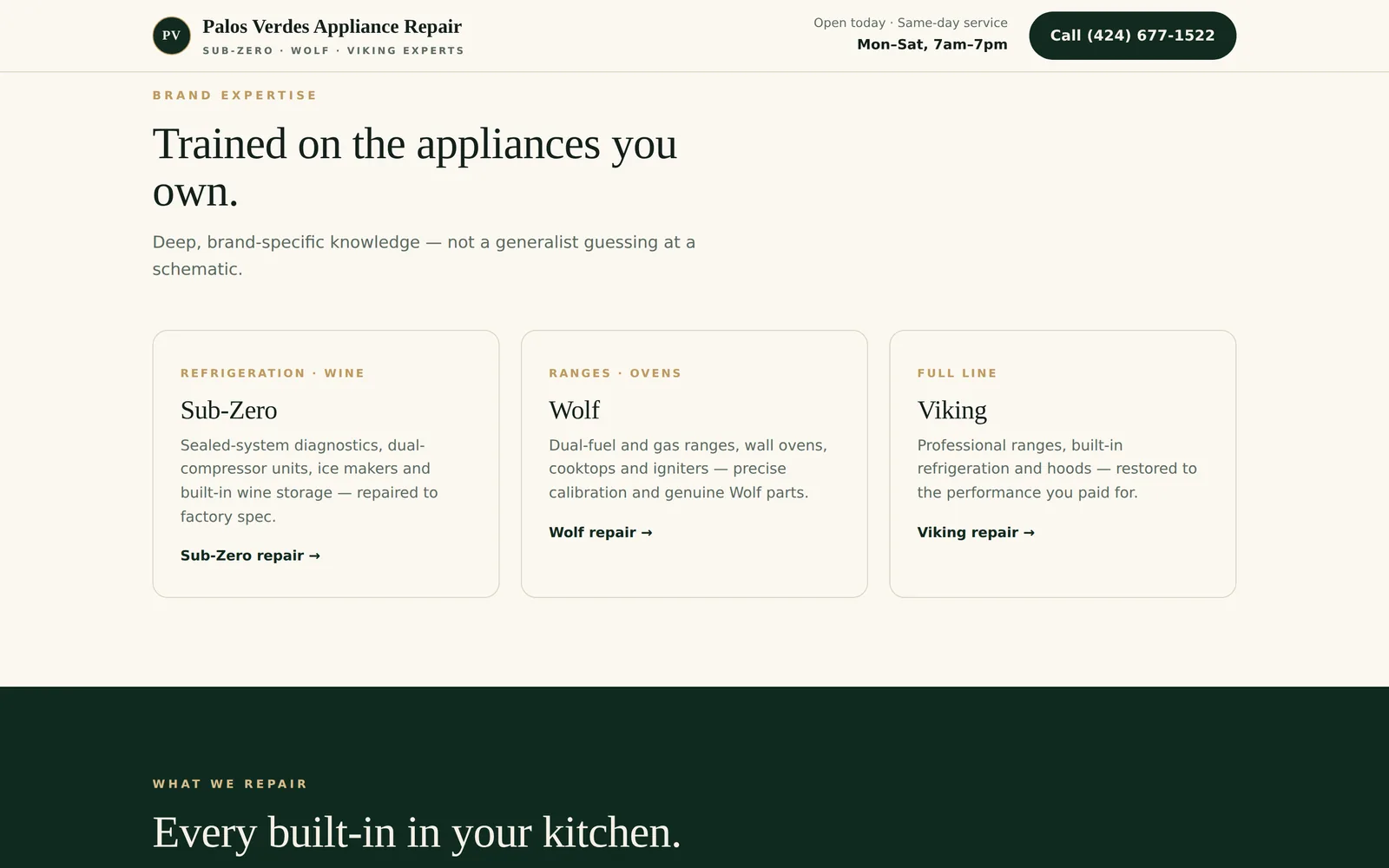The width and height of the screenshot is (1389, 868).
Task: Follow the Sub-Zero repair link
Action: pyautogui.click(x=250, y=556)
